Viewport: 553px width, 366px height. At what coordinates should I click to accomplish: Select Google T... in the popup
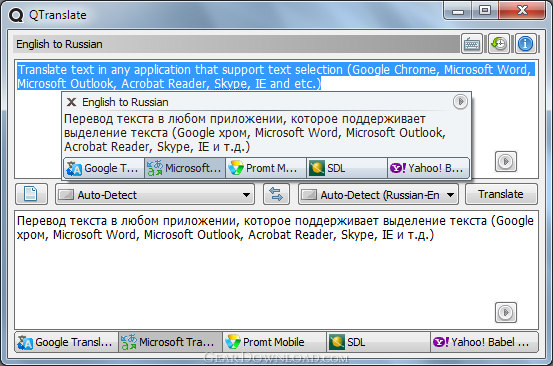coord(104,168)
